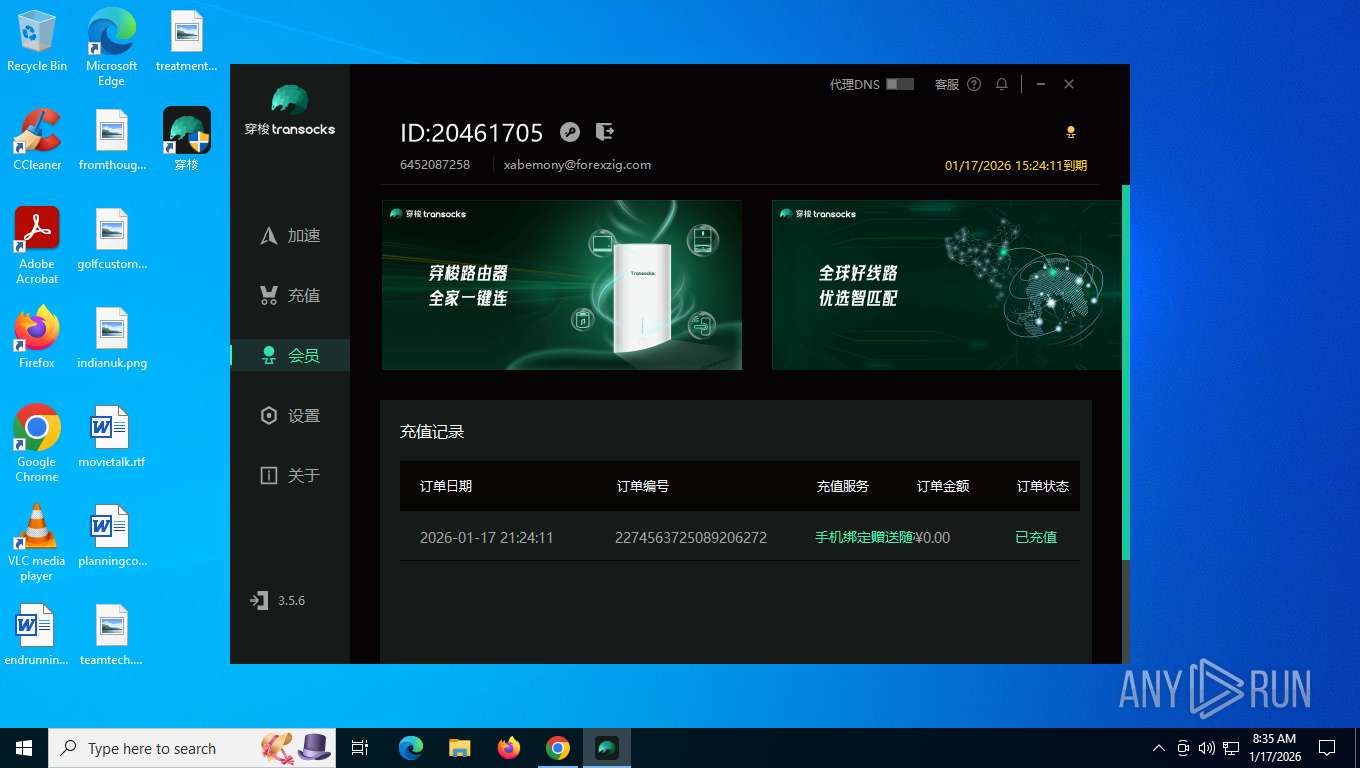Open VLC media player shortcut
The image size is (1360, 768).
coord(37,543)
